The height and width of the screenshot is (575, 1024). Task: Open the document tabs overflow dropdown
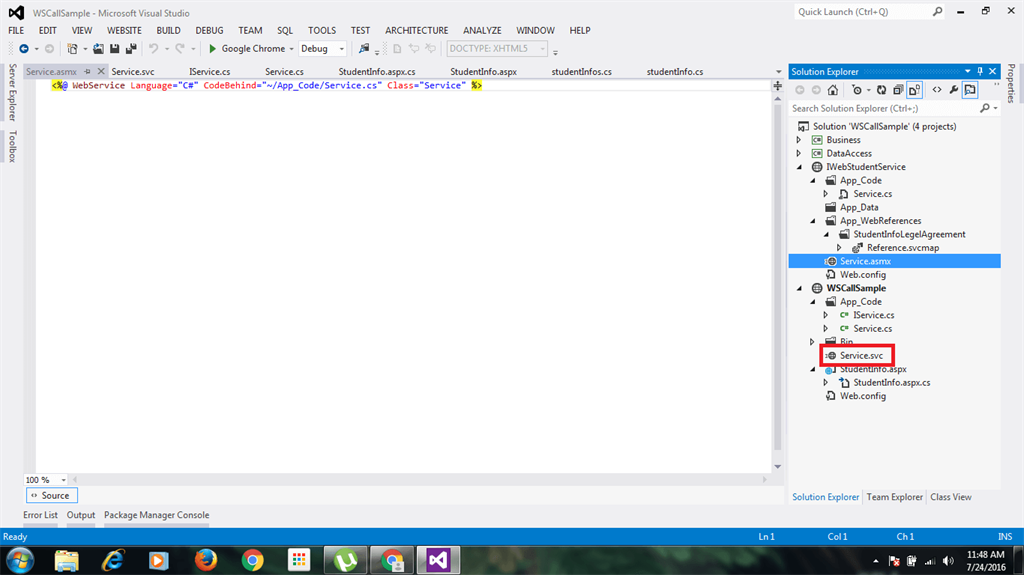click(778, 72)
